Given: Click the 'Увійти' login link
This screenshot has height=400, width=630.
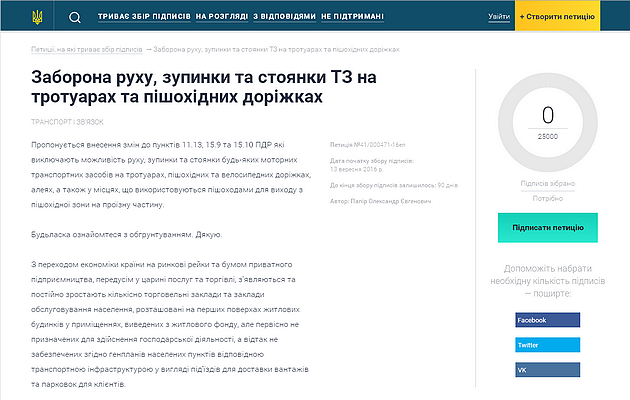Looking at the screenshot, I should tap(499, 16).
